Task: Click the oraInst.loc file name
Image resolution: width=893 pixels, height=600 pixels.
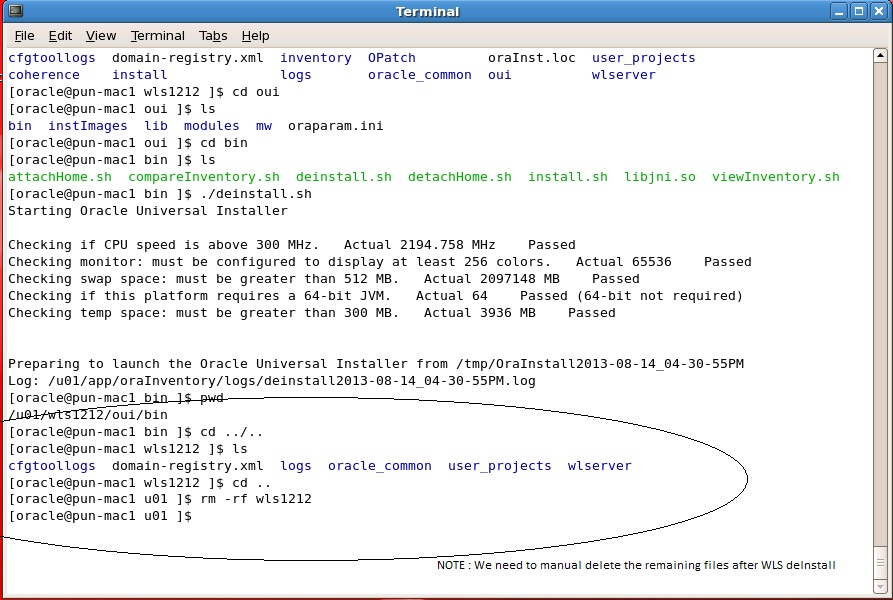Action: coord(531,58)
